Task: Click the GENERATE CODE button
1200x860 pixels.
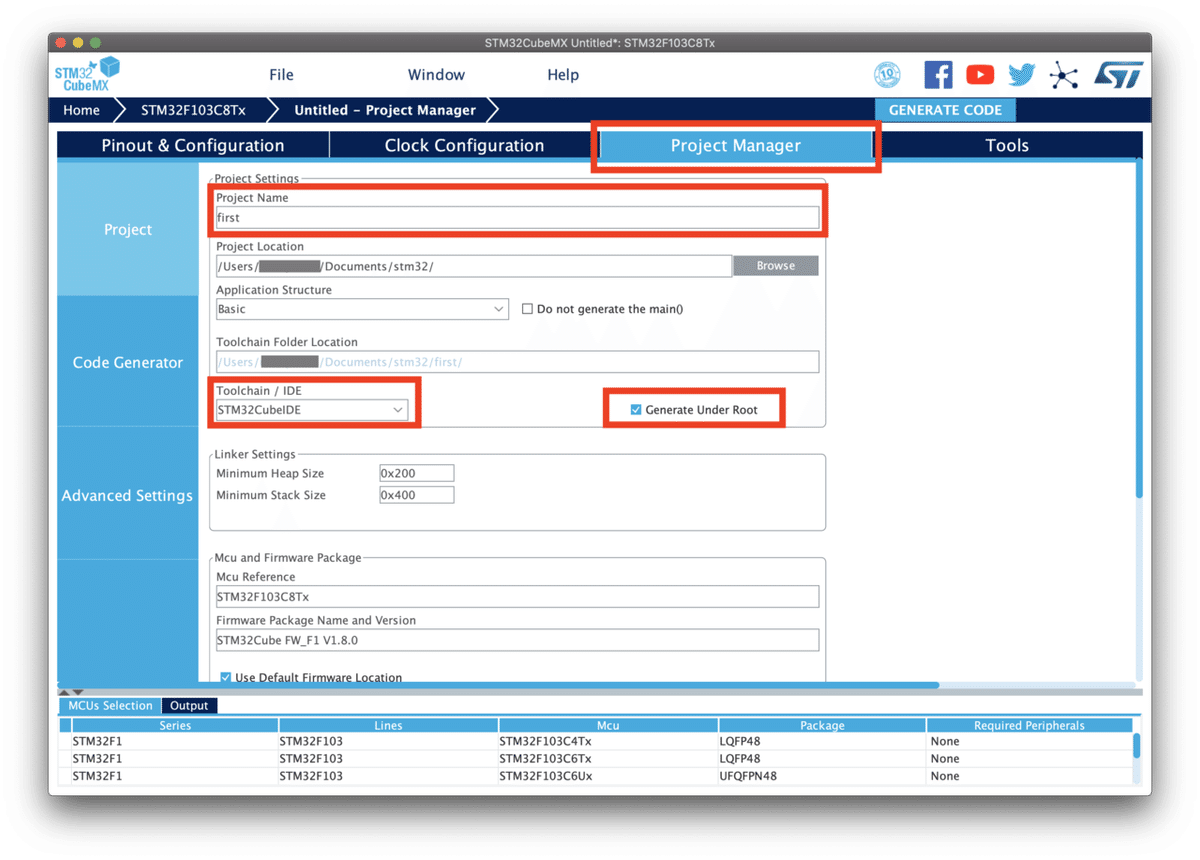Action: tap(945, 110)
